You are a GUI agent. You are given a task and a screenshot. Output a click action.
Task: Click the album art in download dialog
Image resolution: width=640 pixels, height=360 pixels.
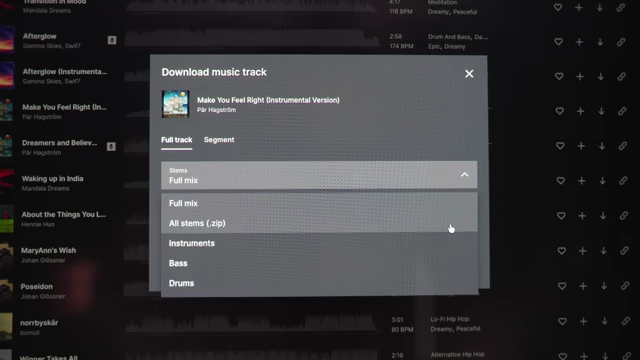[x=175, y=104]
